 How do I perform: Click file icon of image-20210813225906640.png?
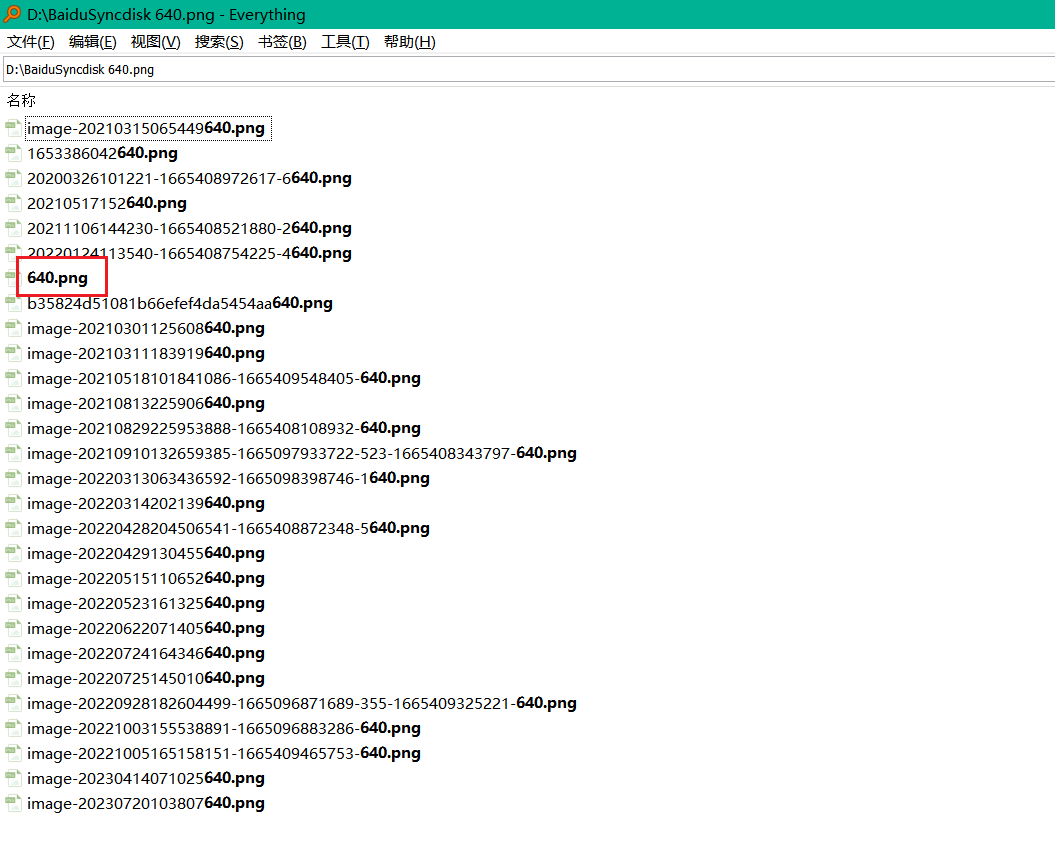click(13, 403)
